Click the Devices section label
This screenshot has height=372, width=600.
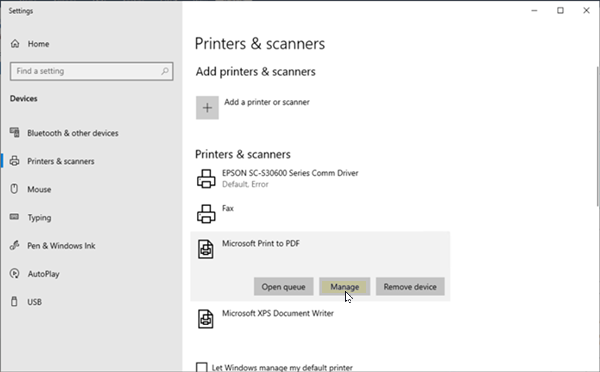click(24, 98)
